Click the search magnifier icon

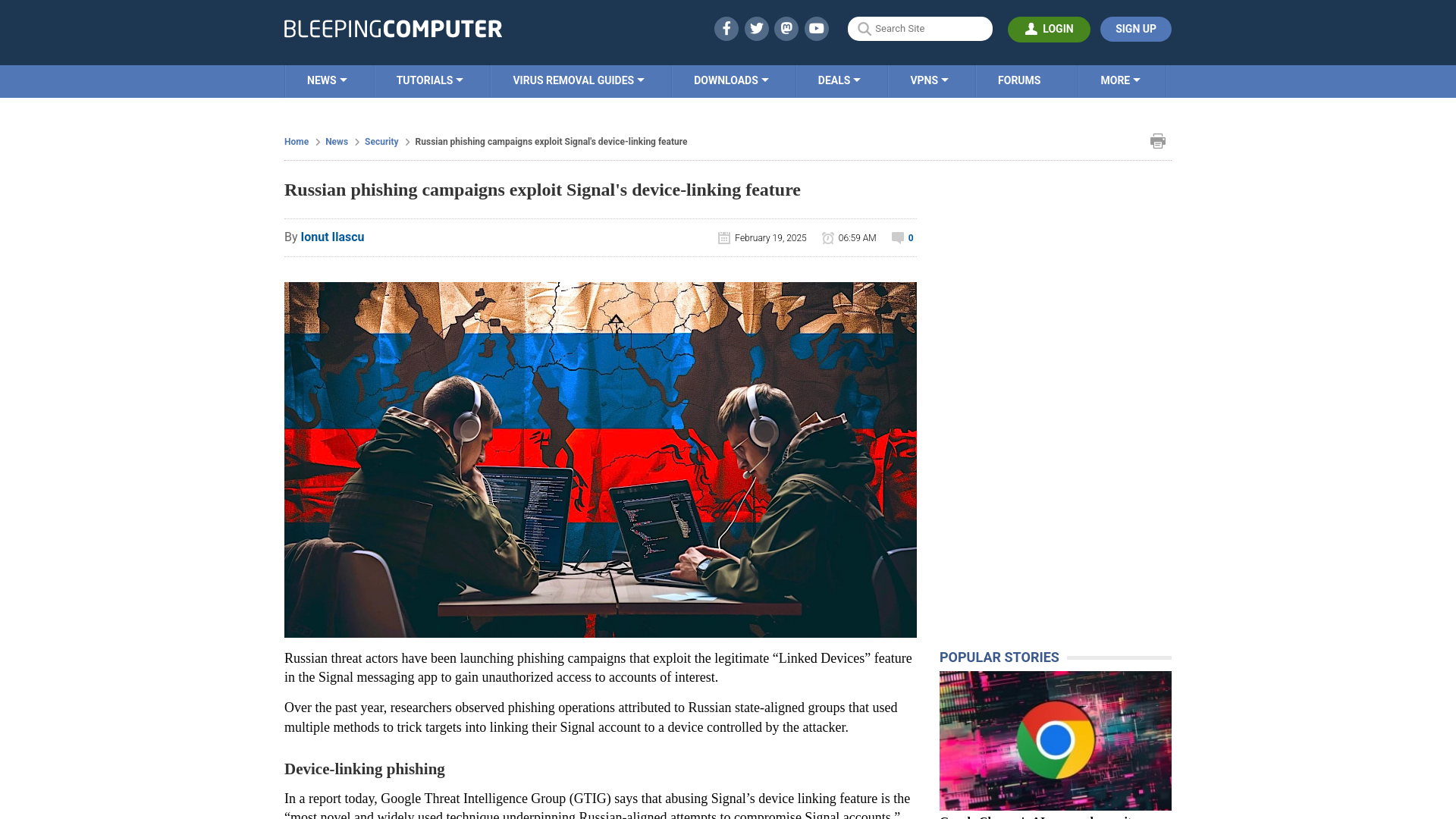pos(864,29)
